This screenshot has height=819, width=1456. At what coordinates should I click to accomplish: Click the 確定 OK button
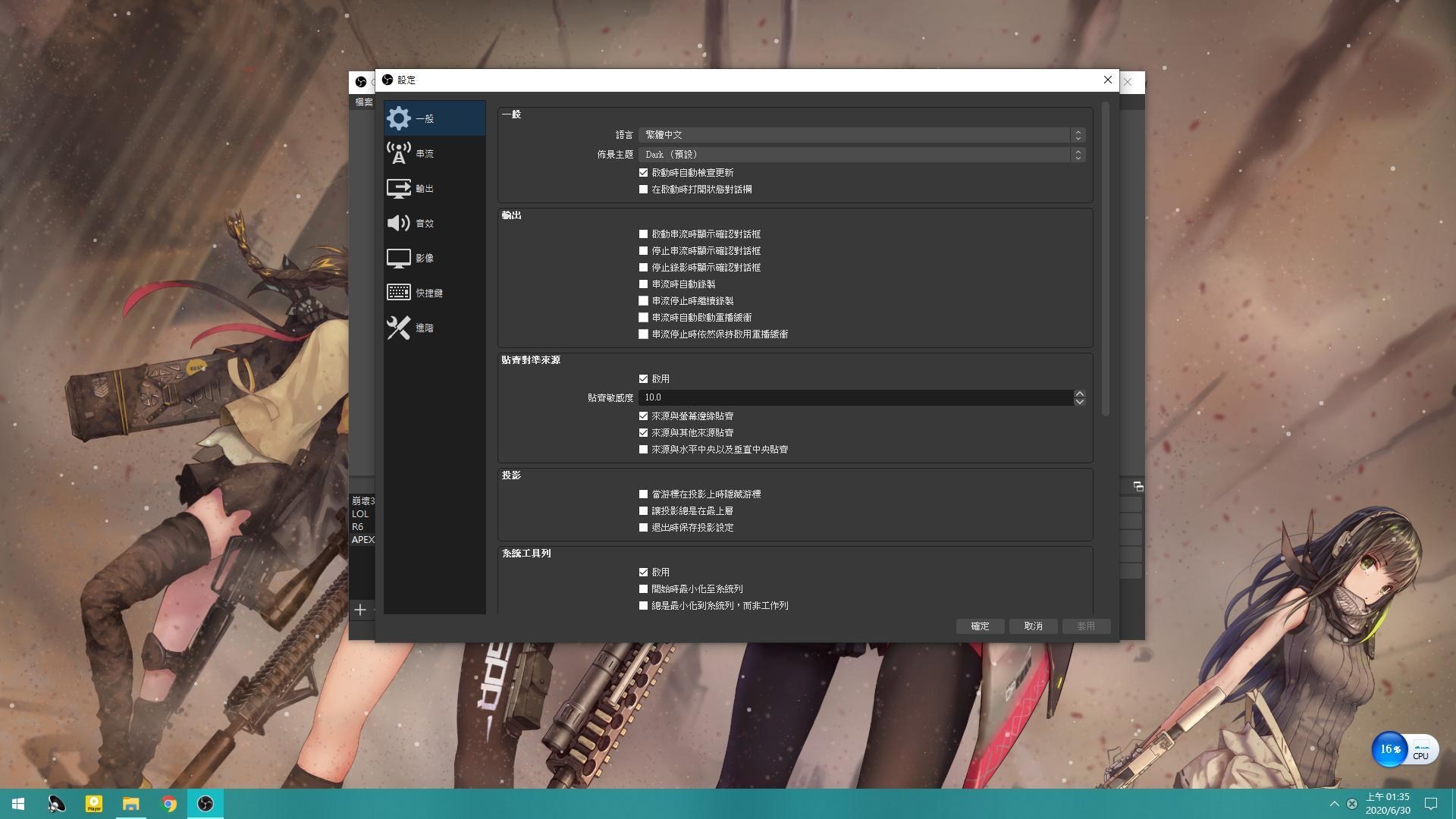coord(980,626)
